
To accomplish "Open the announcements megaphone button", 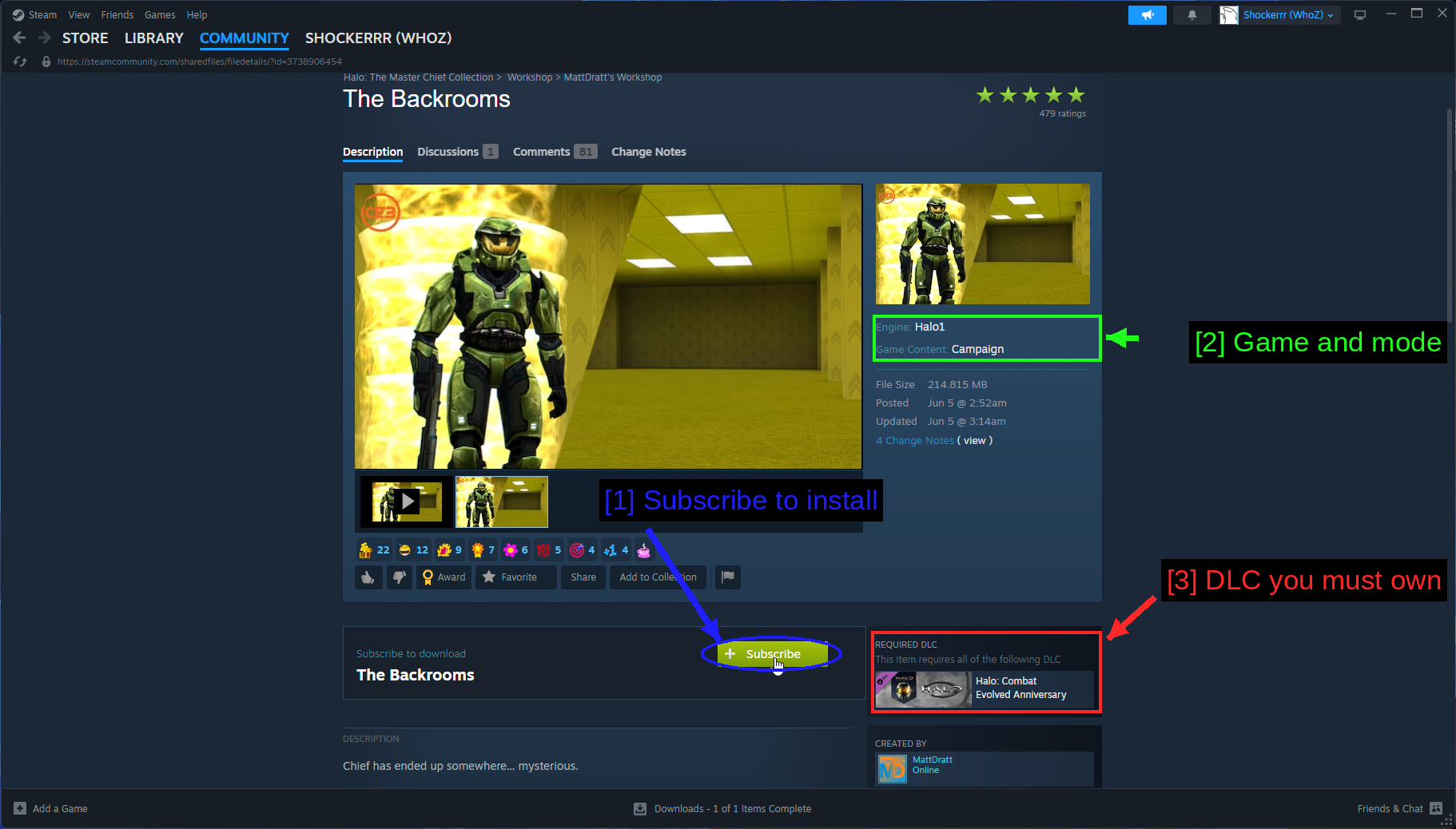I will coord(1147,15).
